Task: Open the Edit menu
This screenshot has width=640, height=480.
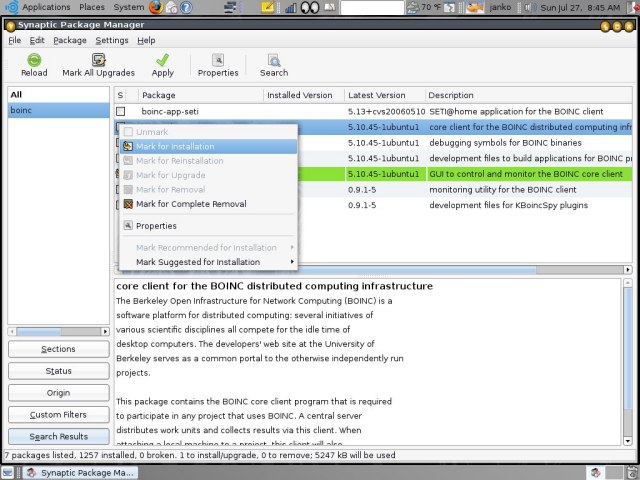Action: [x=37, y=40]
